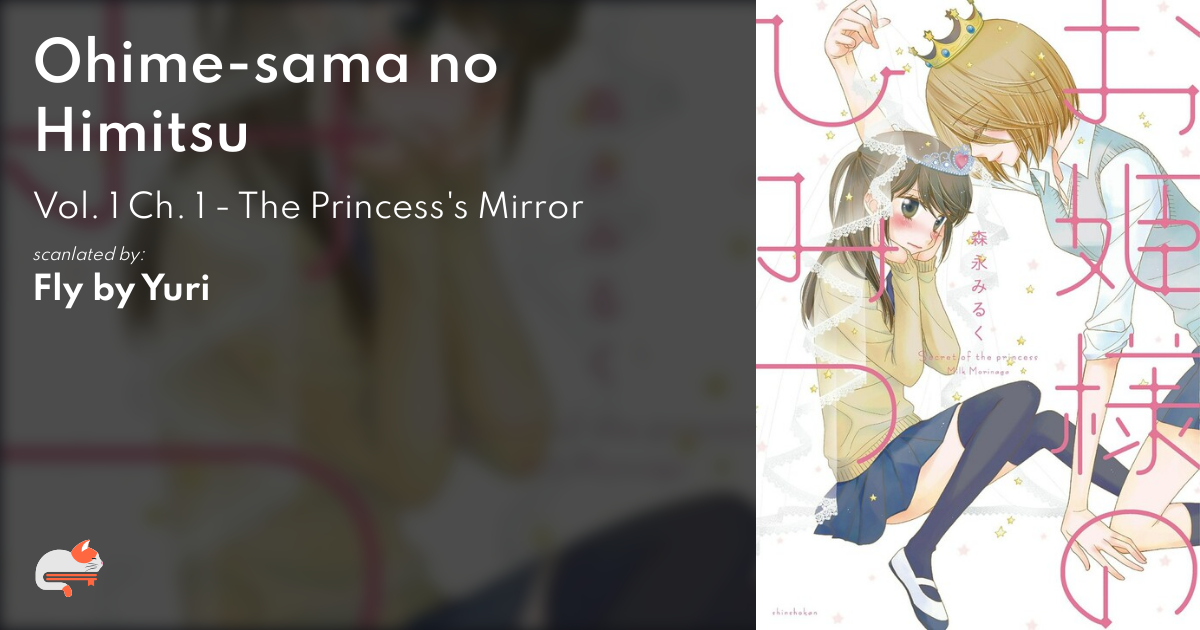This screenshot has width=1200, height=630.
Task: Select the manga cover thumbnail
Action: (x=978, y=315)
